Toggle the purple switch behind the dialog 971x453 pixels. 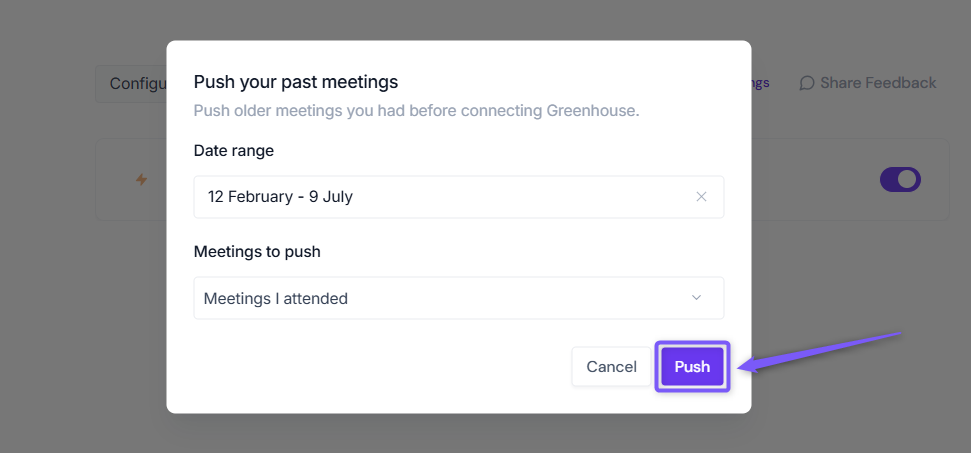[900, 179]
